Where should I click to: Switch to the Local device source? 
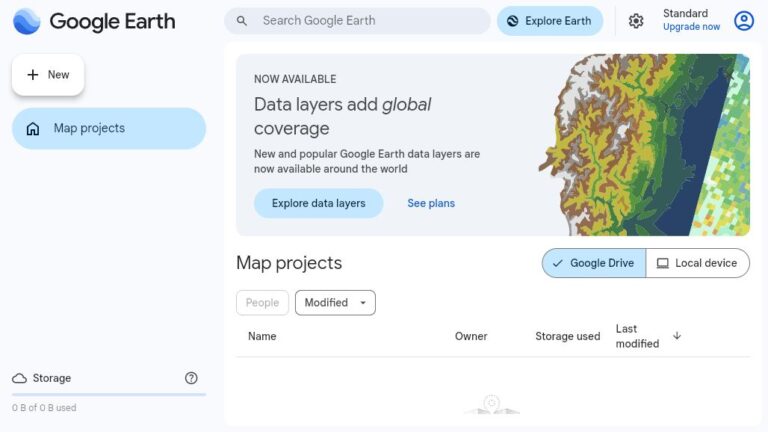pos(697,263)
